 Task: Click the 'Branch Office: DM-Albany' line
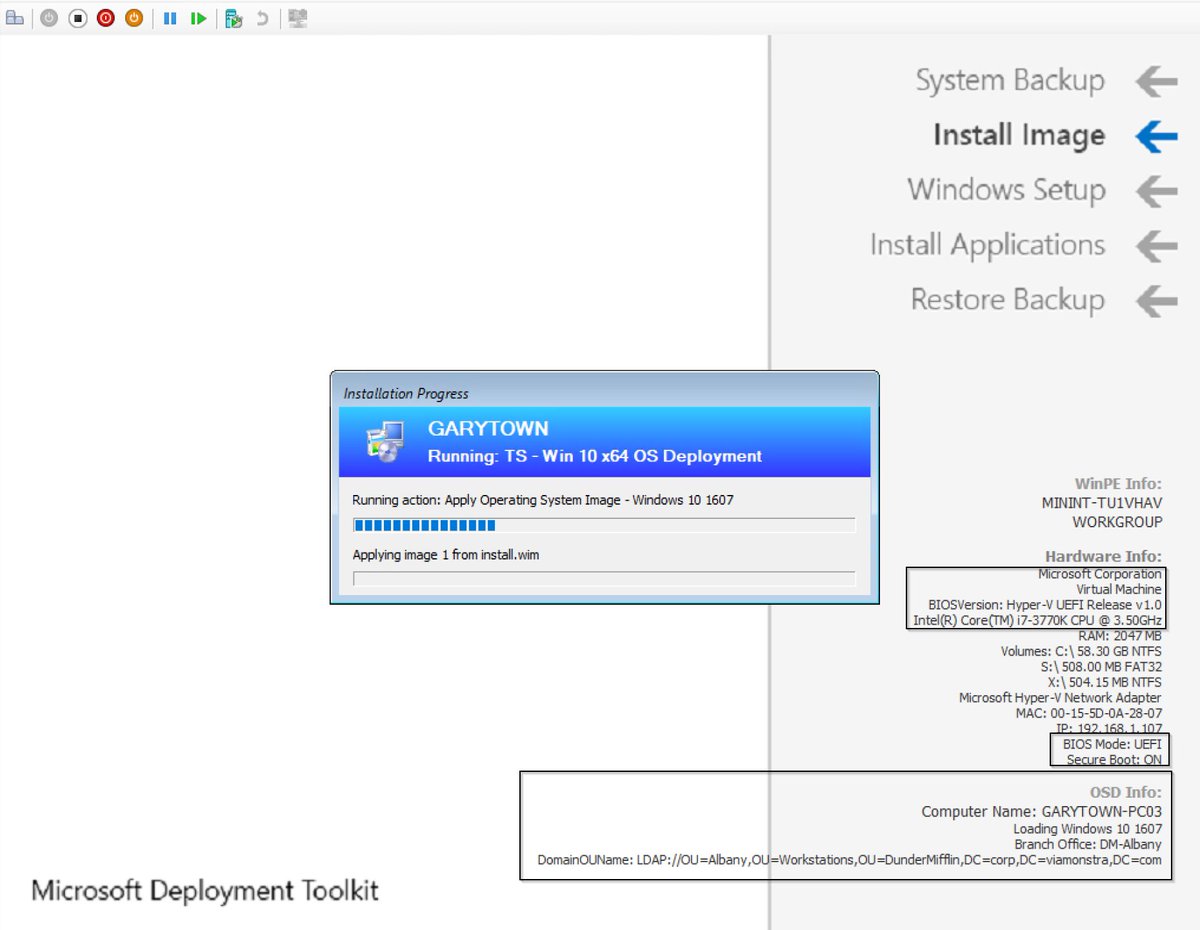(x=1088, y=844)
